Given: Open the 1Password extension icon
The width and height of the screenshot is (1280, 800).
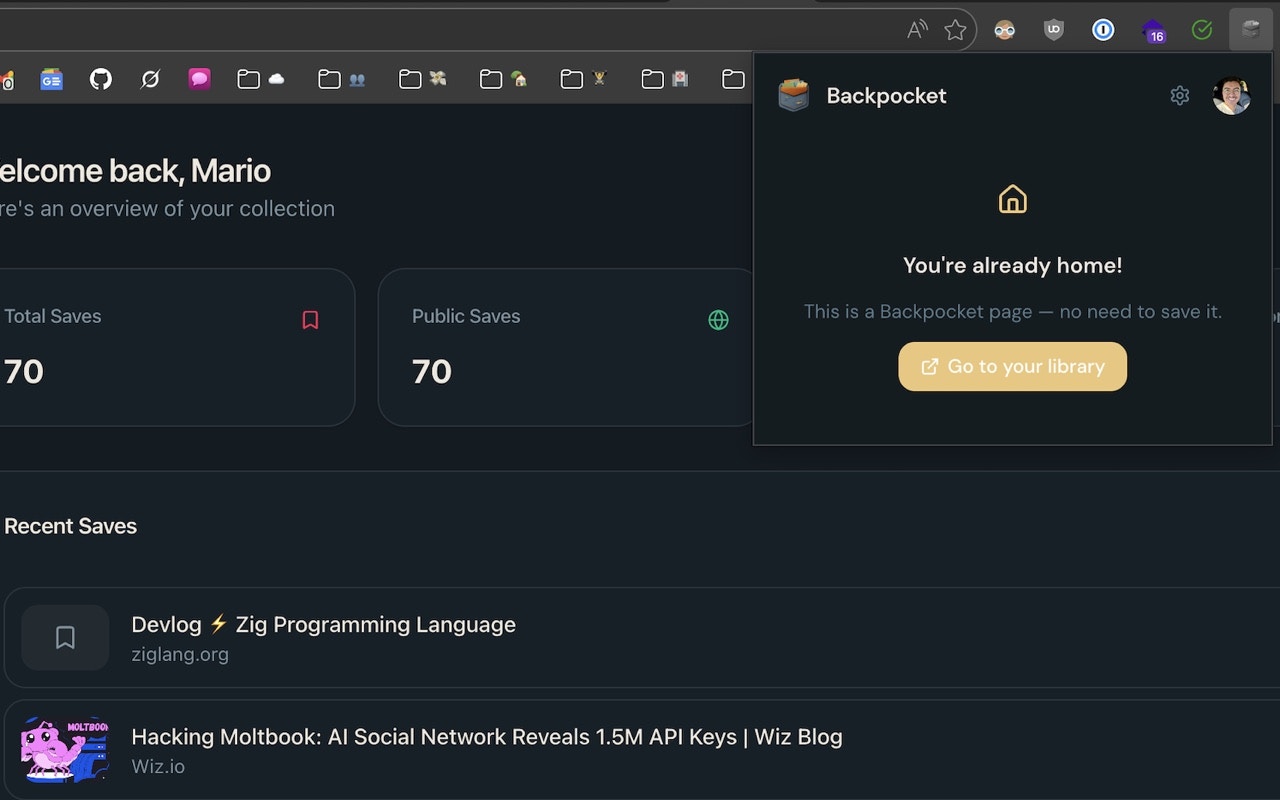Looking at the screenshot, I should coord(1102,29).
